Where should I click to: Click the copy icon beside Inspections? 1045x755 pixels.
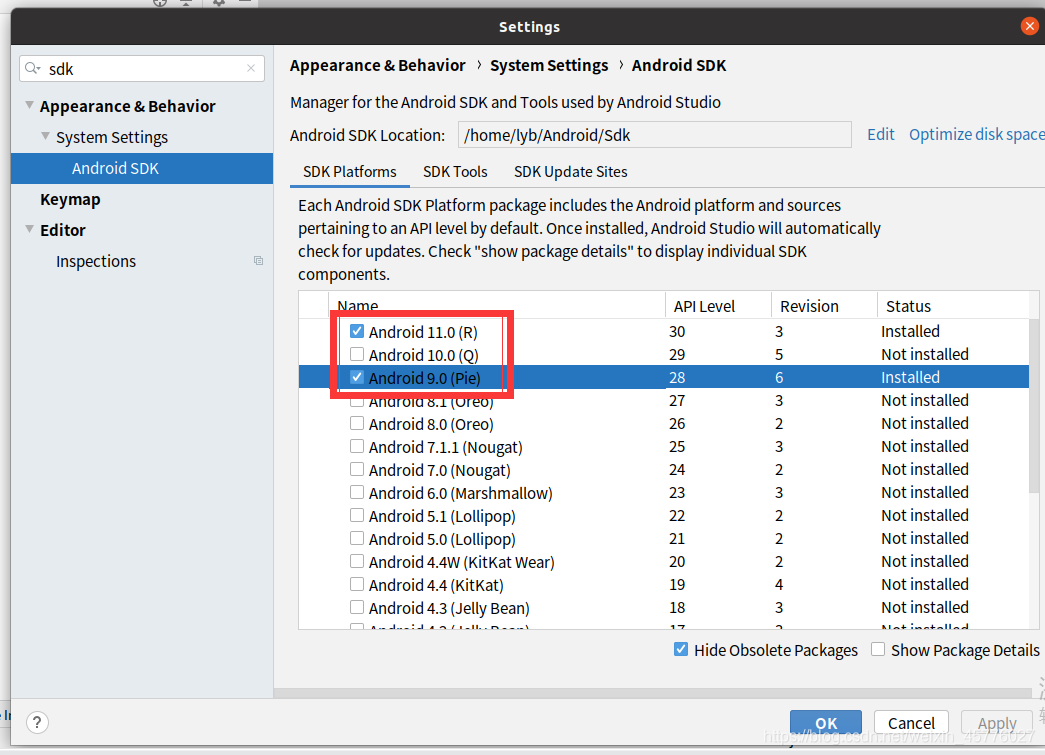[x=259, y=261]
